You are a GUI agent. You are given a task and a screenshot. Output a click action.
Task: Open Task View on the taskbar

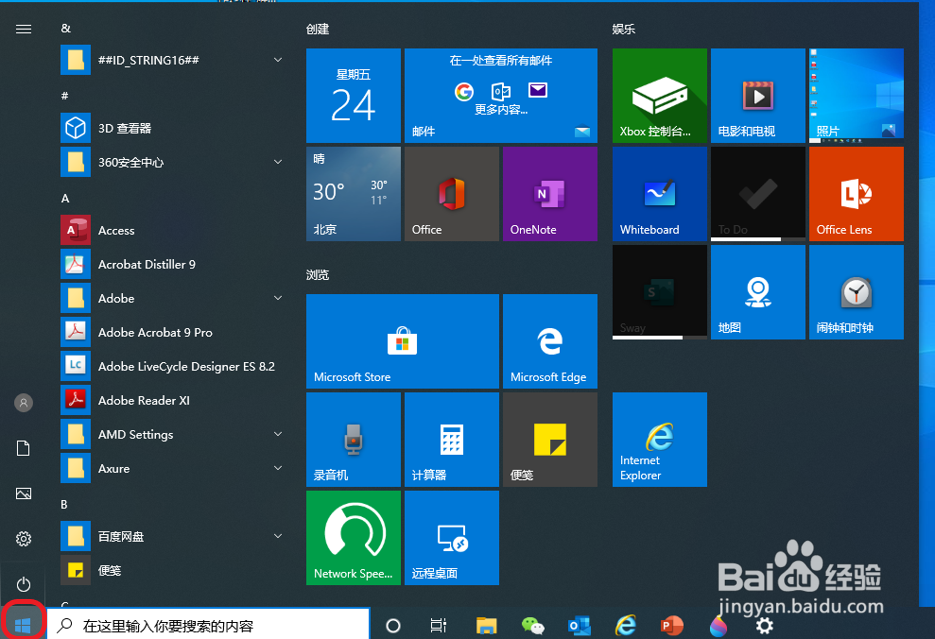[x=438, y=625]
